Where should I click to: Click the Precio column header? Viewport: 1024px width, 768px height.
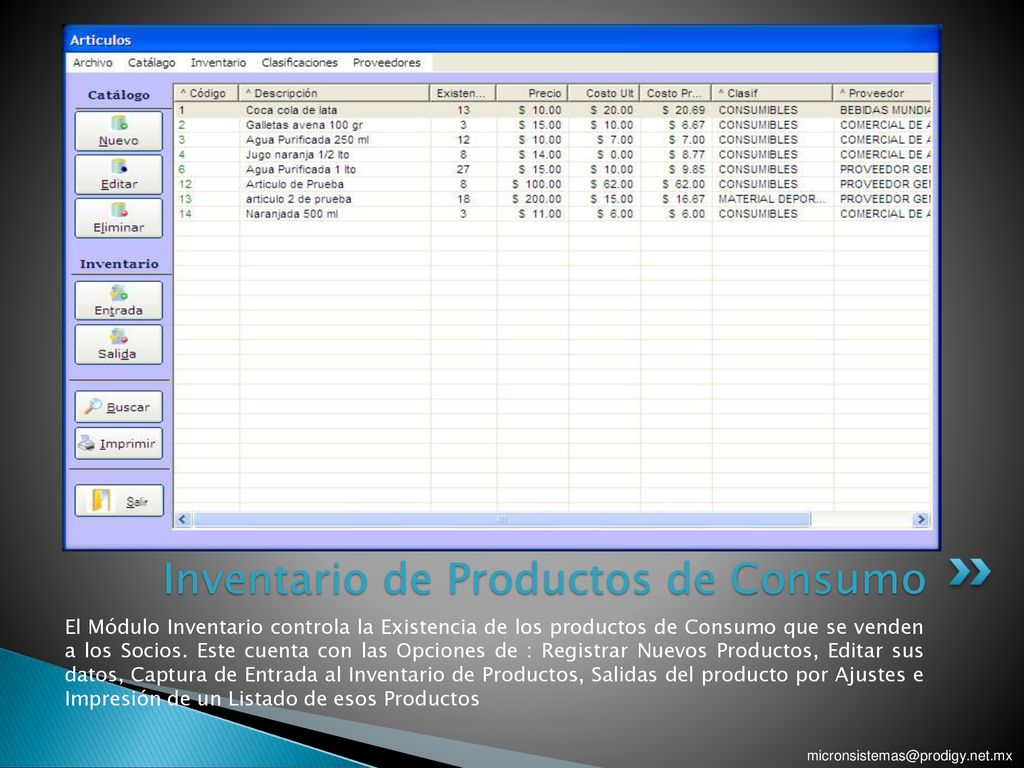(532, 93)
